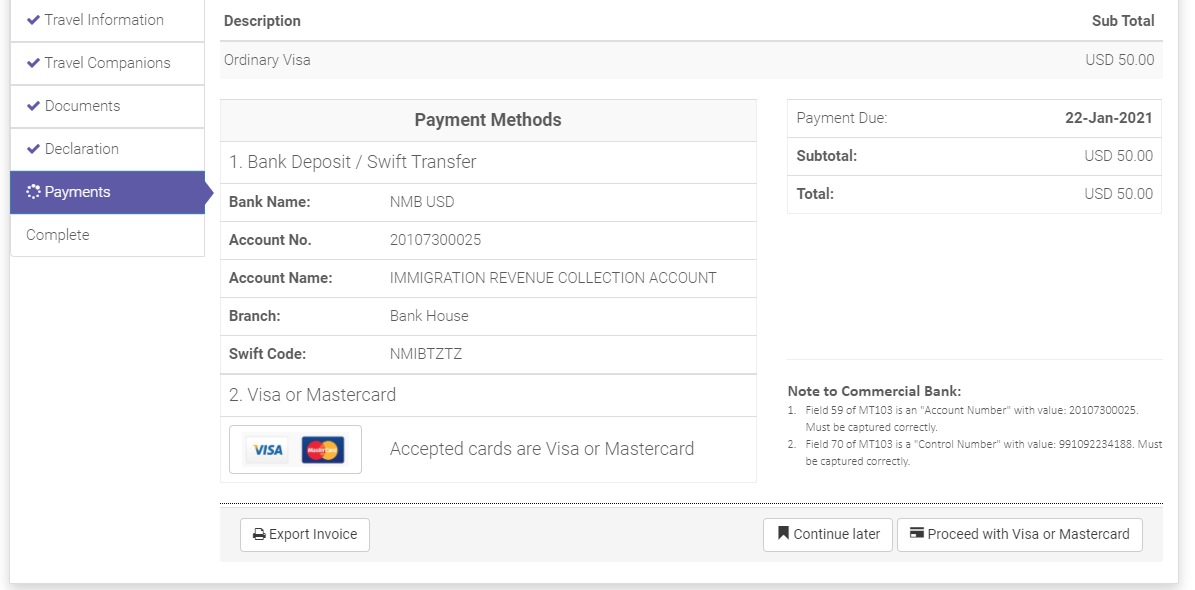Image resolution: width=1195 pixels, height=590 pixels.
Task: Click the Field 59 account number note
Action: tap(972, 418)
